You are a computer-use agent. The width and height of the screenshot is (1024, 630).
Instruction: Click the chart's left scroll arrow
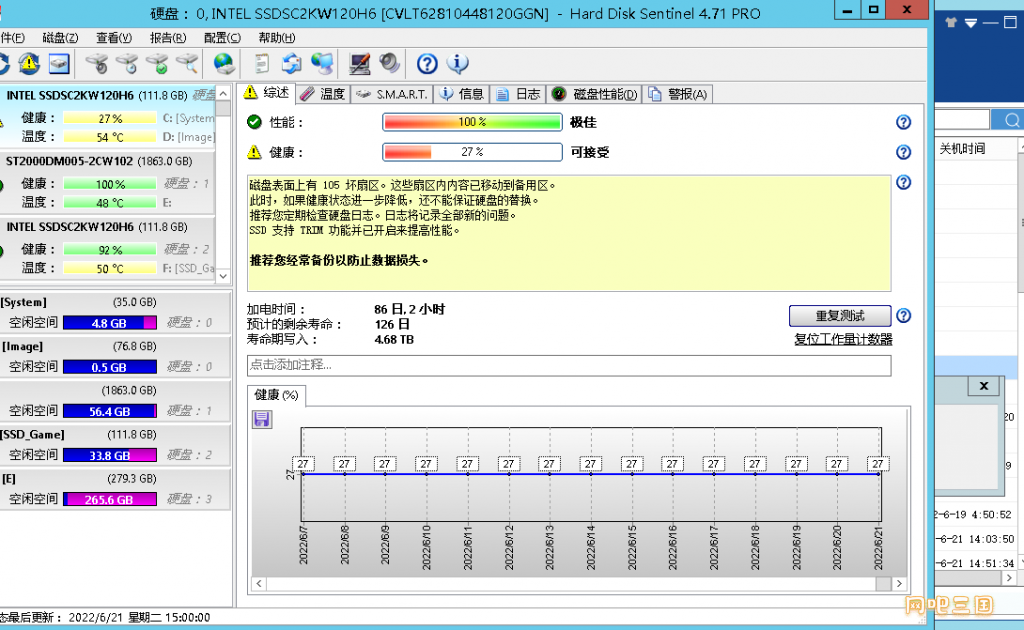pyautogui.click(x=259, y=584)
